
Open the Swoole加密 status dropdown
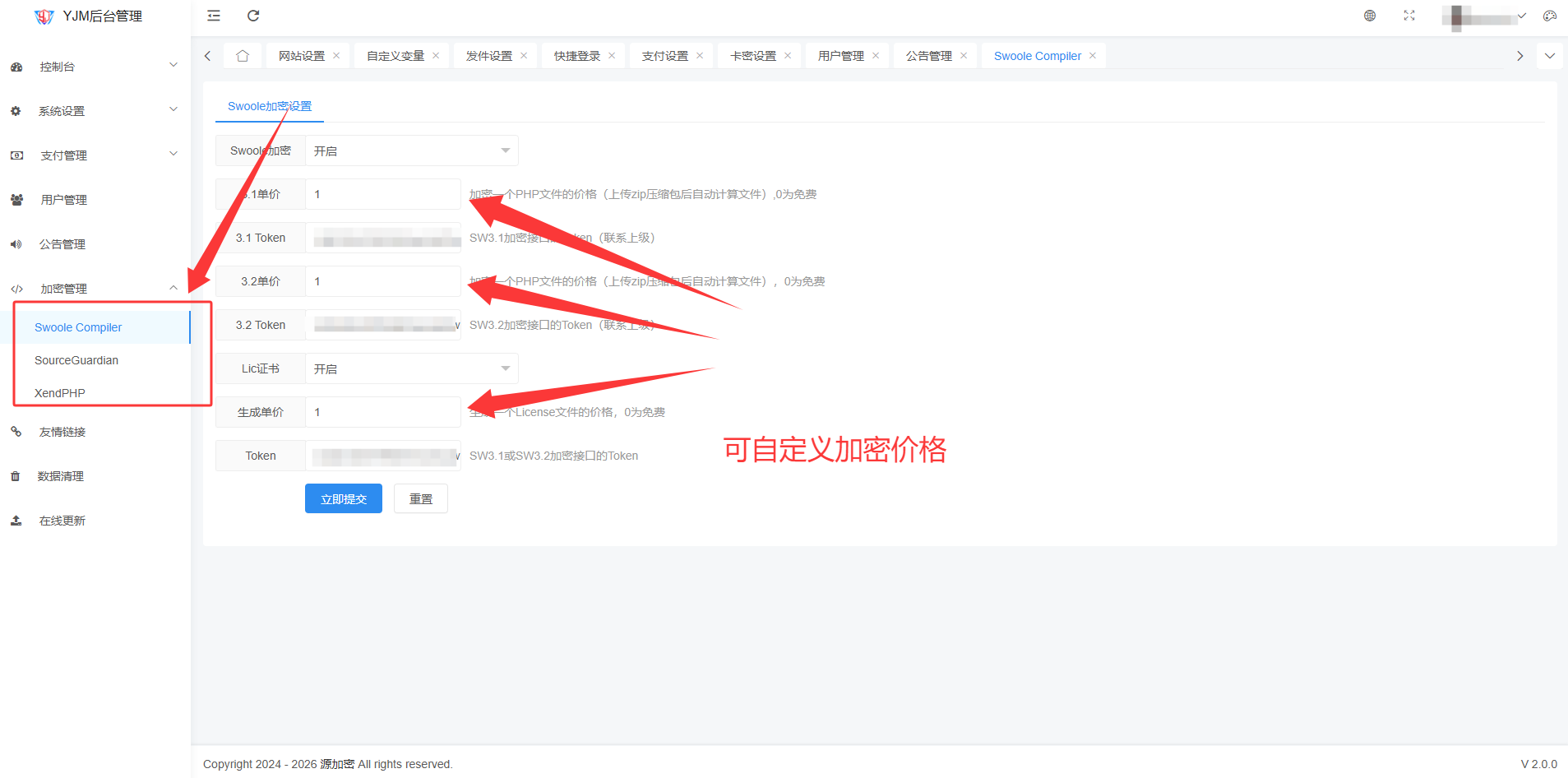click(411, 151)
